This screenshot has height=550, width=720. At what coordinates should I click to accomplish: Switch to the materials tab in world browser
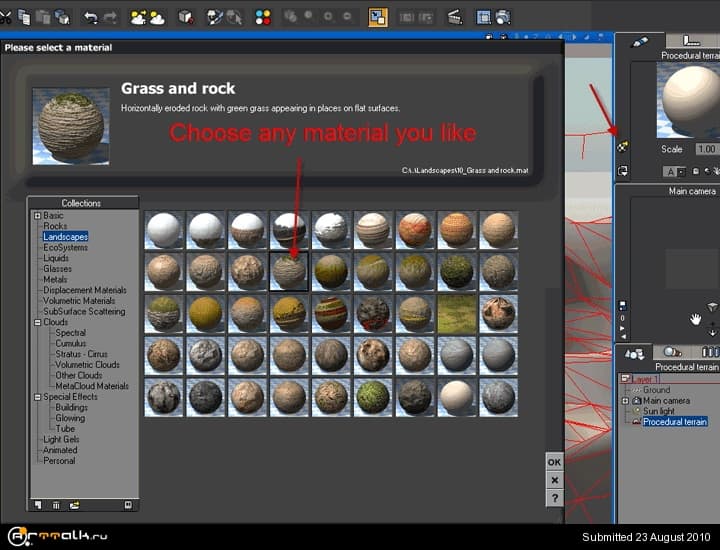click(672, 353)
